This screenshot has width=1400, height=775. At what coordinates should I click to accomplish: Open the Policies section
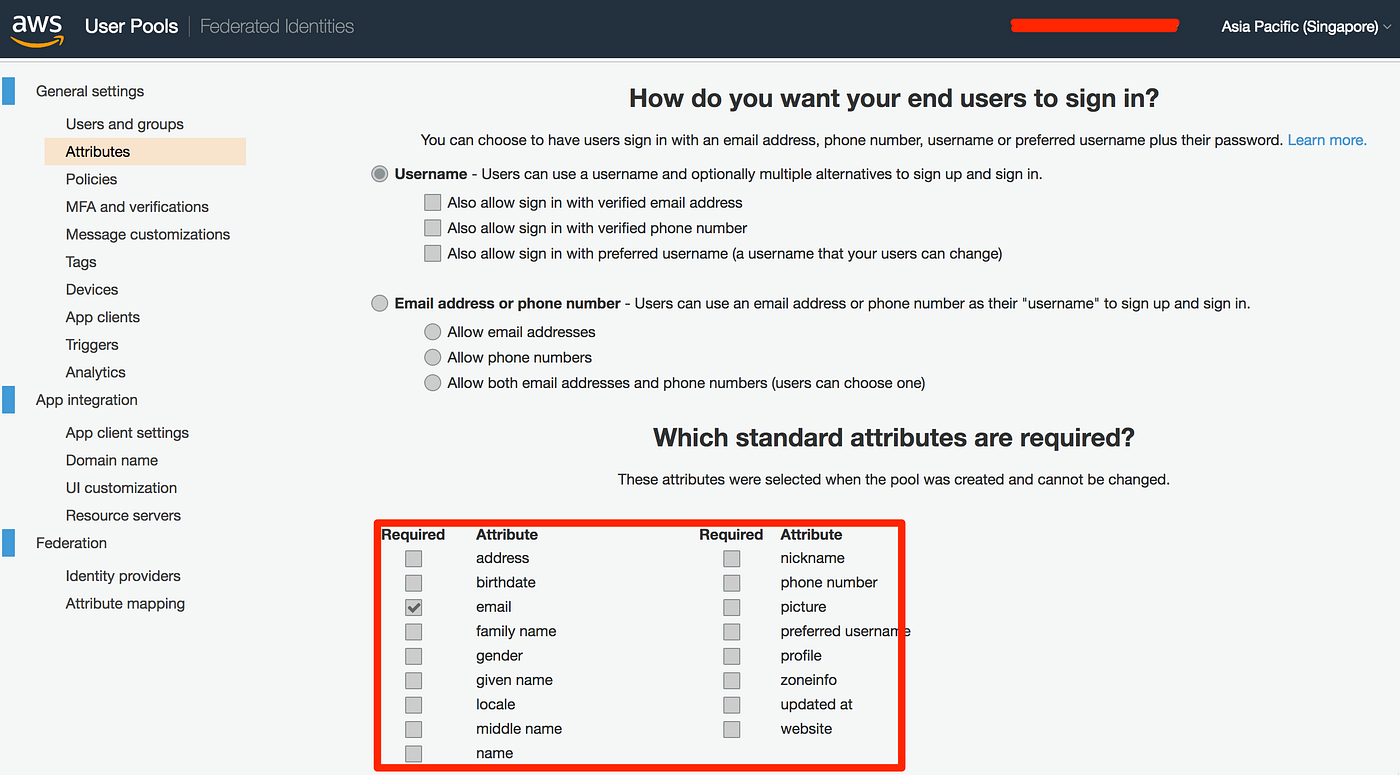tap(91, 179)
